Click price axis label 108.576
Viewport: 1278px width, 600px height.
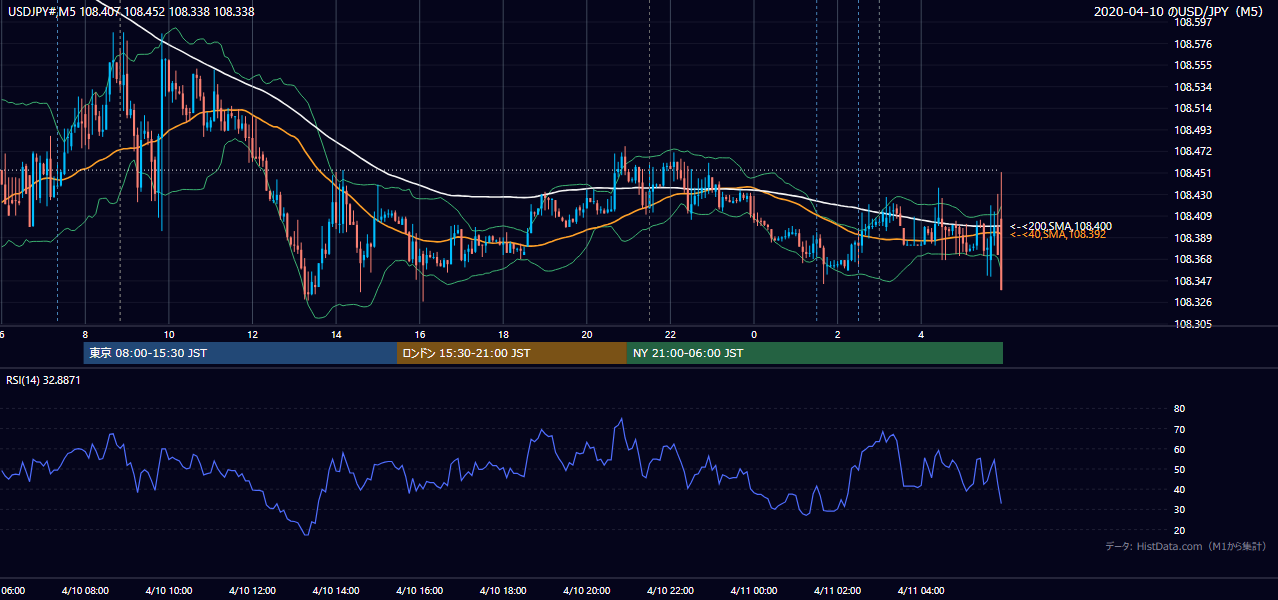1194,44
